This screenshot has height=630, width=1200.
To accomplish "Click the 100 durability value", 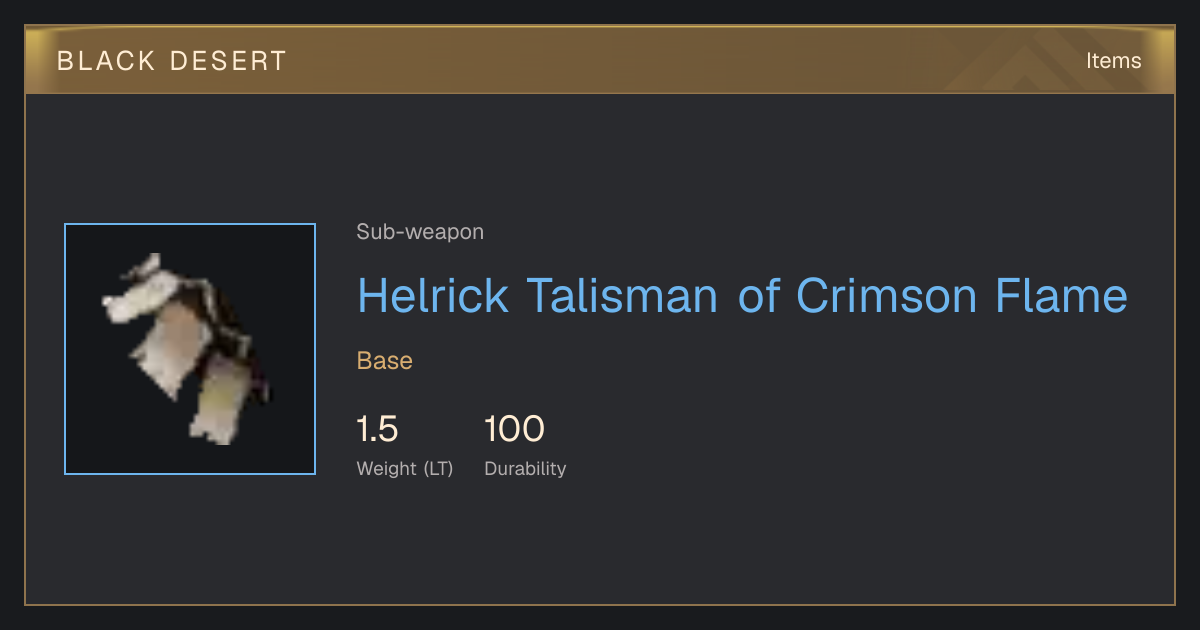I will [x=514, y=429].
